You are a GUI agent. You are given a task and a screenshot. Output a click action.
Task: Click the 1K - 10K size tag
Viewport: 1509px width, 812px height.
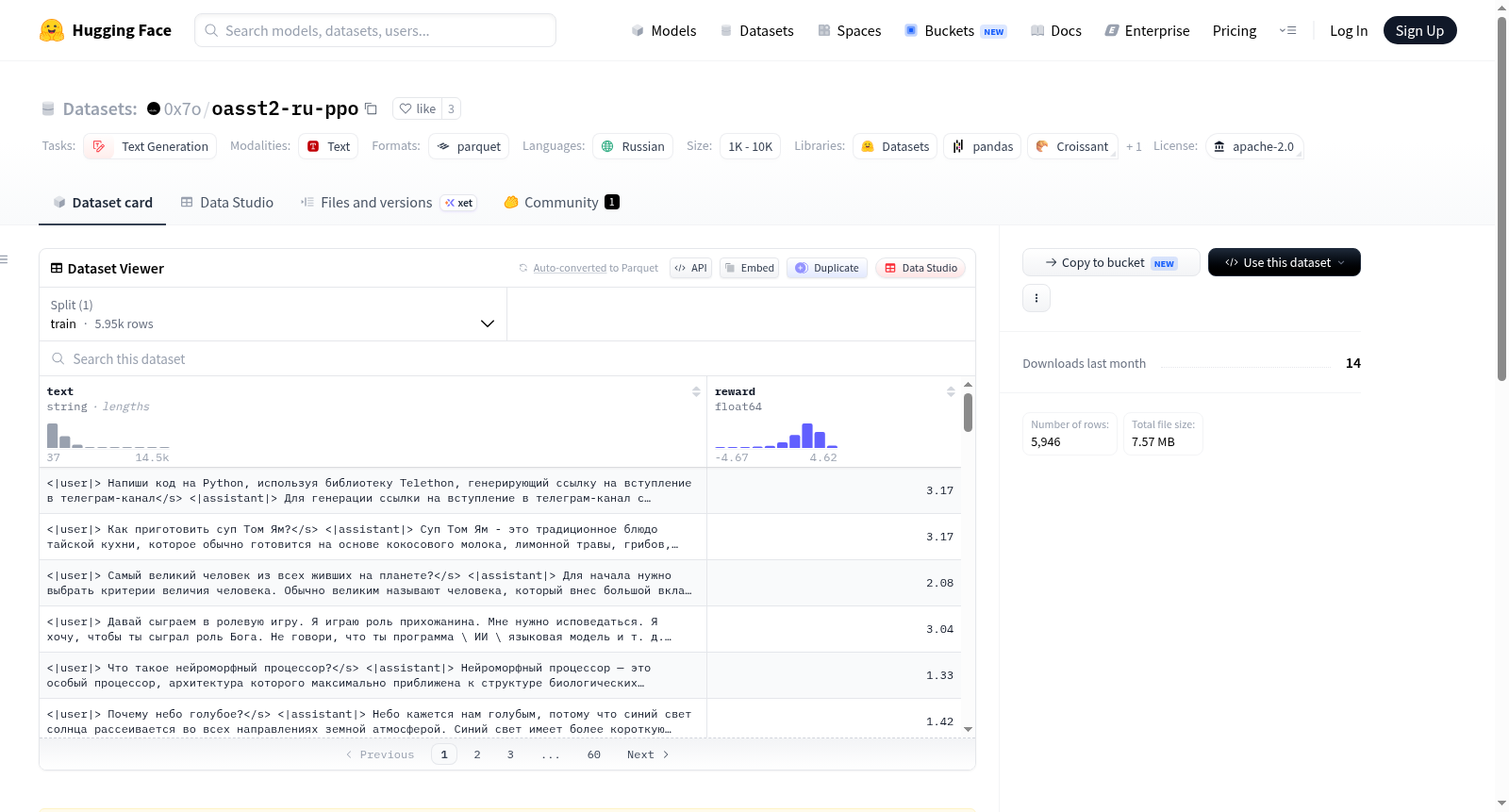click(x=750, y=146)
